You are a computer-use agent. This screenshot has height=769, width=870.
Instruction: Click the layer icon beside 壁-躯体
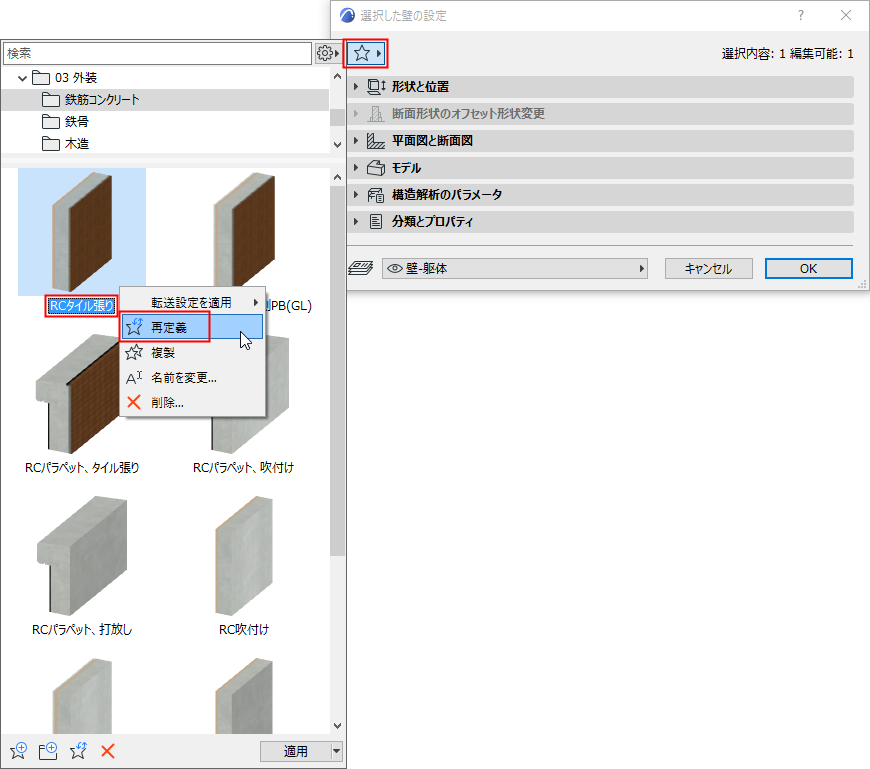[361, 269]
